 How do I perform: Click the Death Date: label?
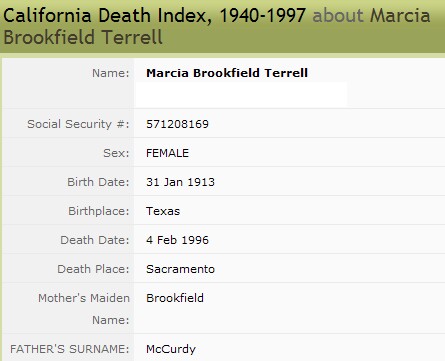coord(95,240)
